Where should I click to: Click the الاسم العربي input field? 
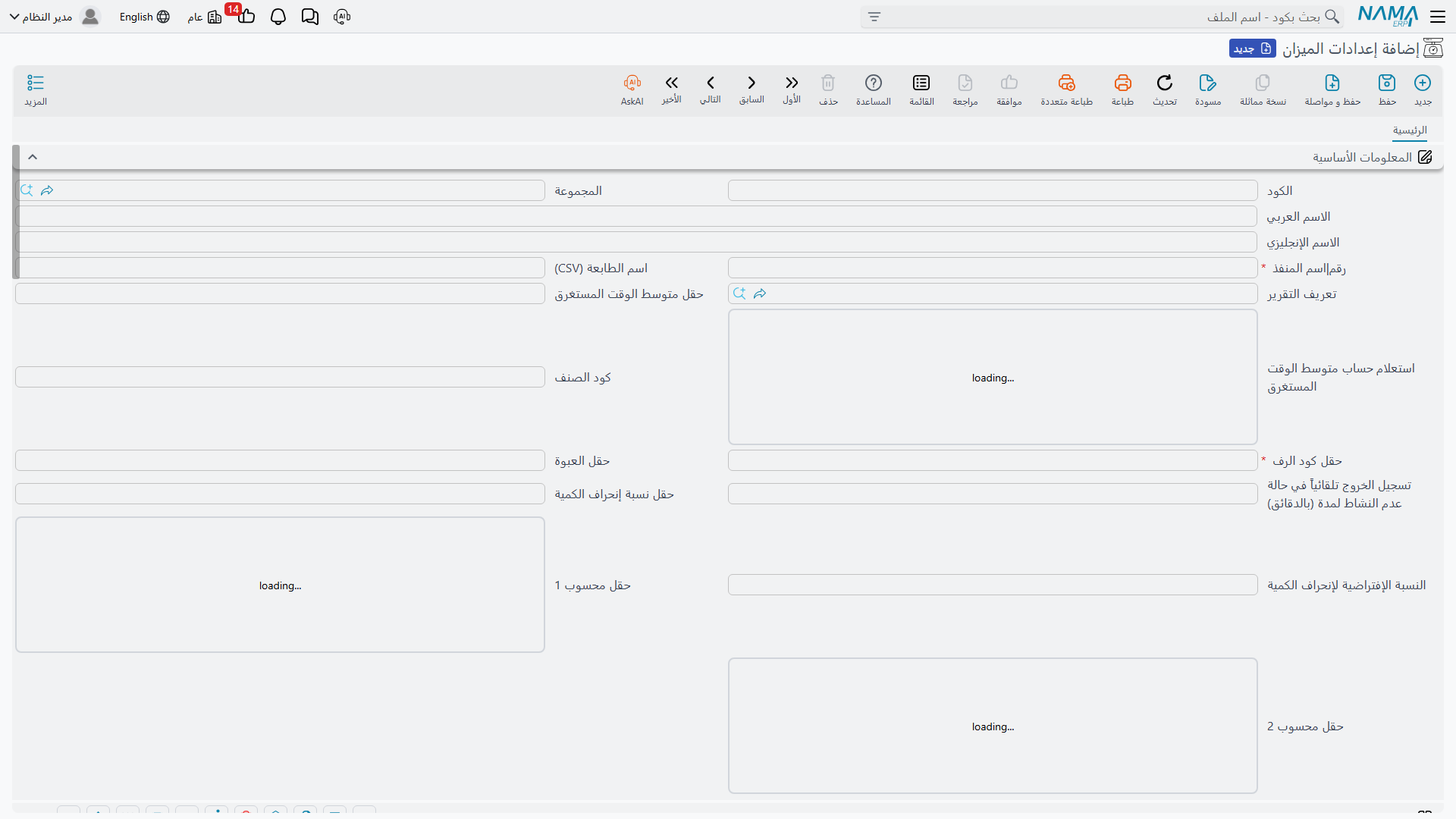[x=636, y=216]
